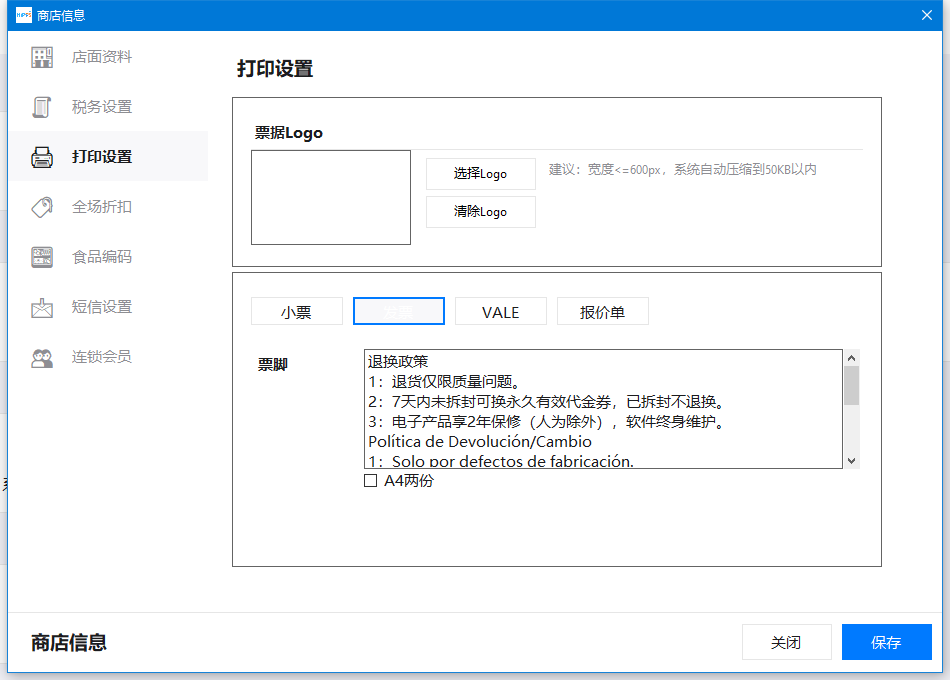
Task: Click the 连锁会员 people icon
Action: pos(42,358)
